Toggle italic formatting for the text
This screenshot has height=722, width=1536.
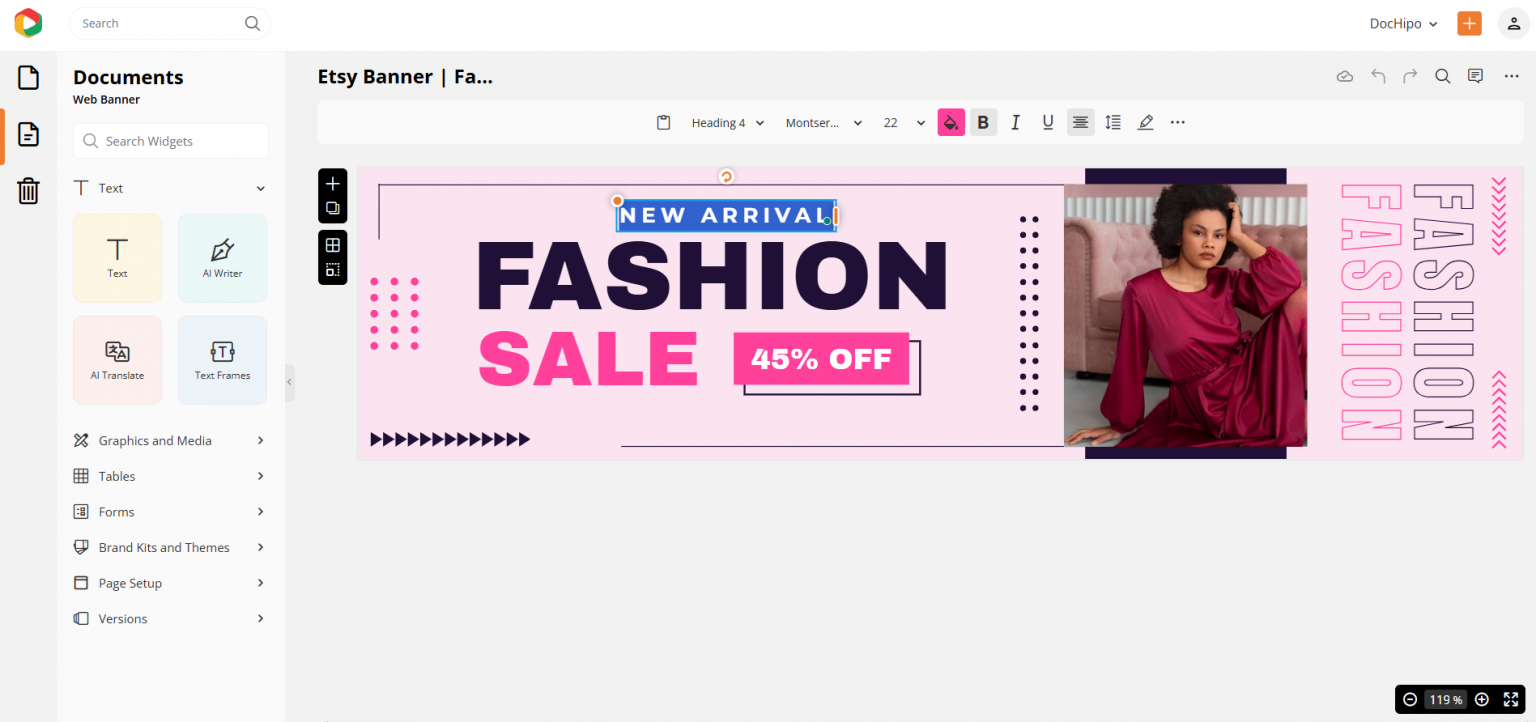tap(1015, 122)
